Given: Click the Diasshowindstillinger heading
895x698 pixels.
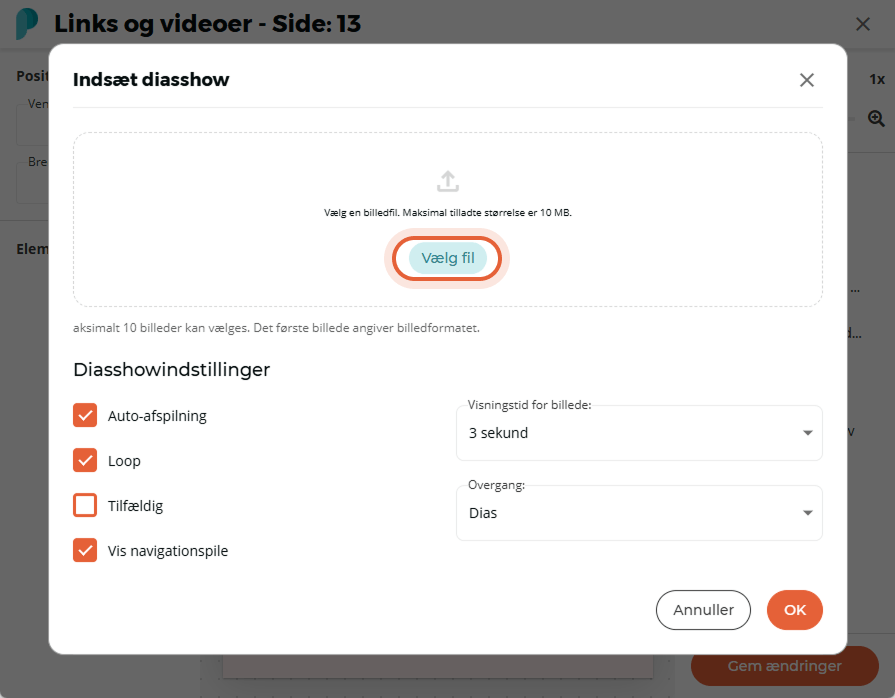Looking at the screenshot, I should [172, 370].
